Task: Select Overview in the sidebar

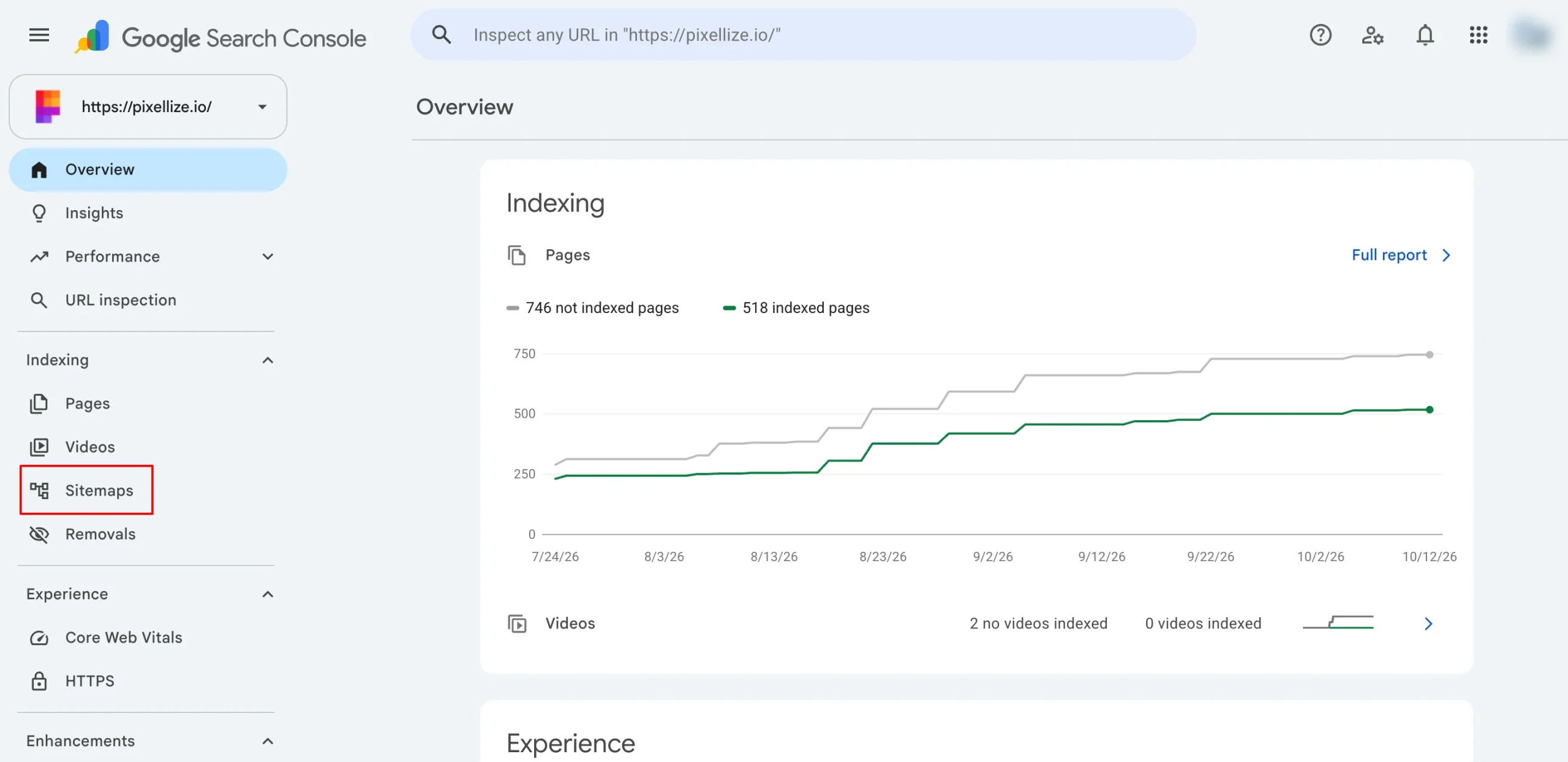Action: (148, 170)
